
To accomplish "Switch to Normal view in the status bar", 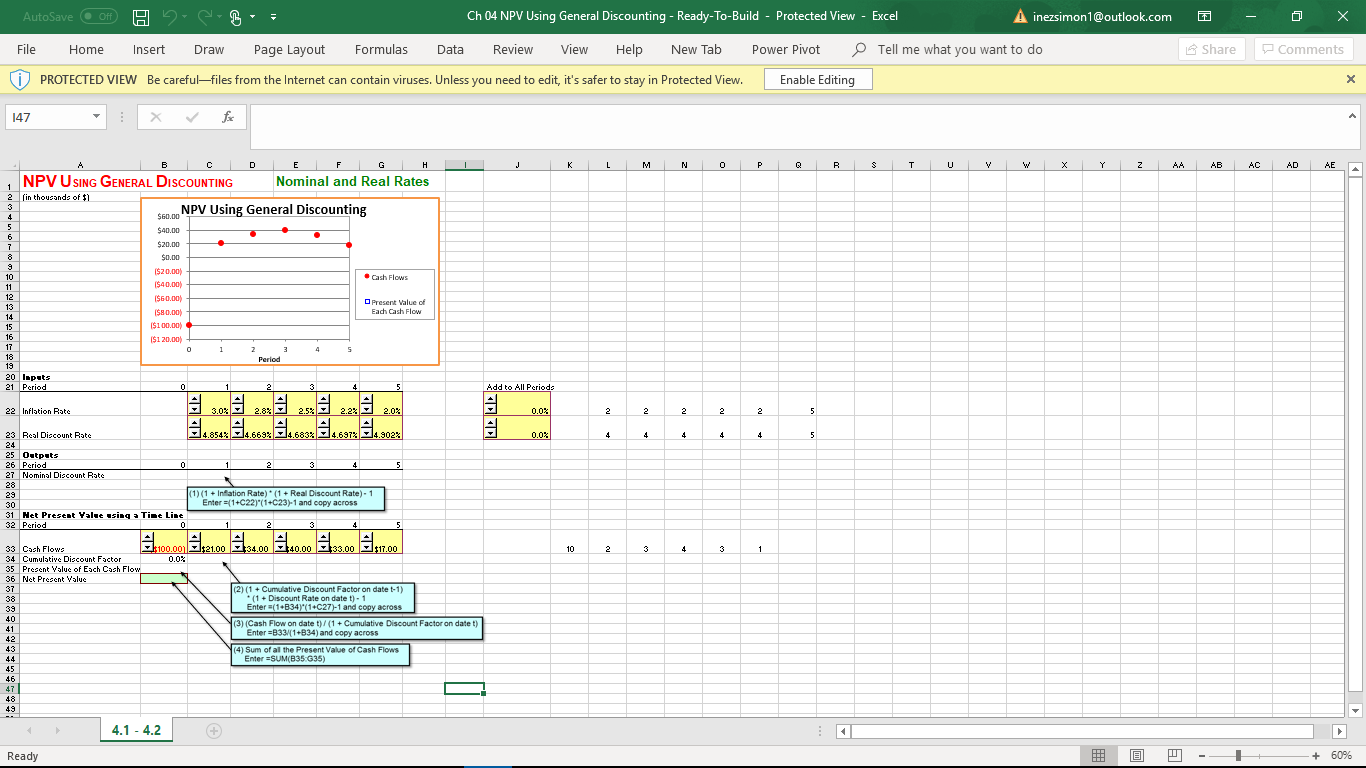I will click(x=1098, y=755).
